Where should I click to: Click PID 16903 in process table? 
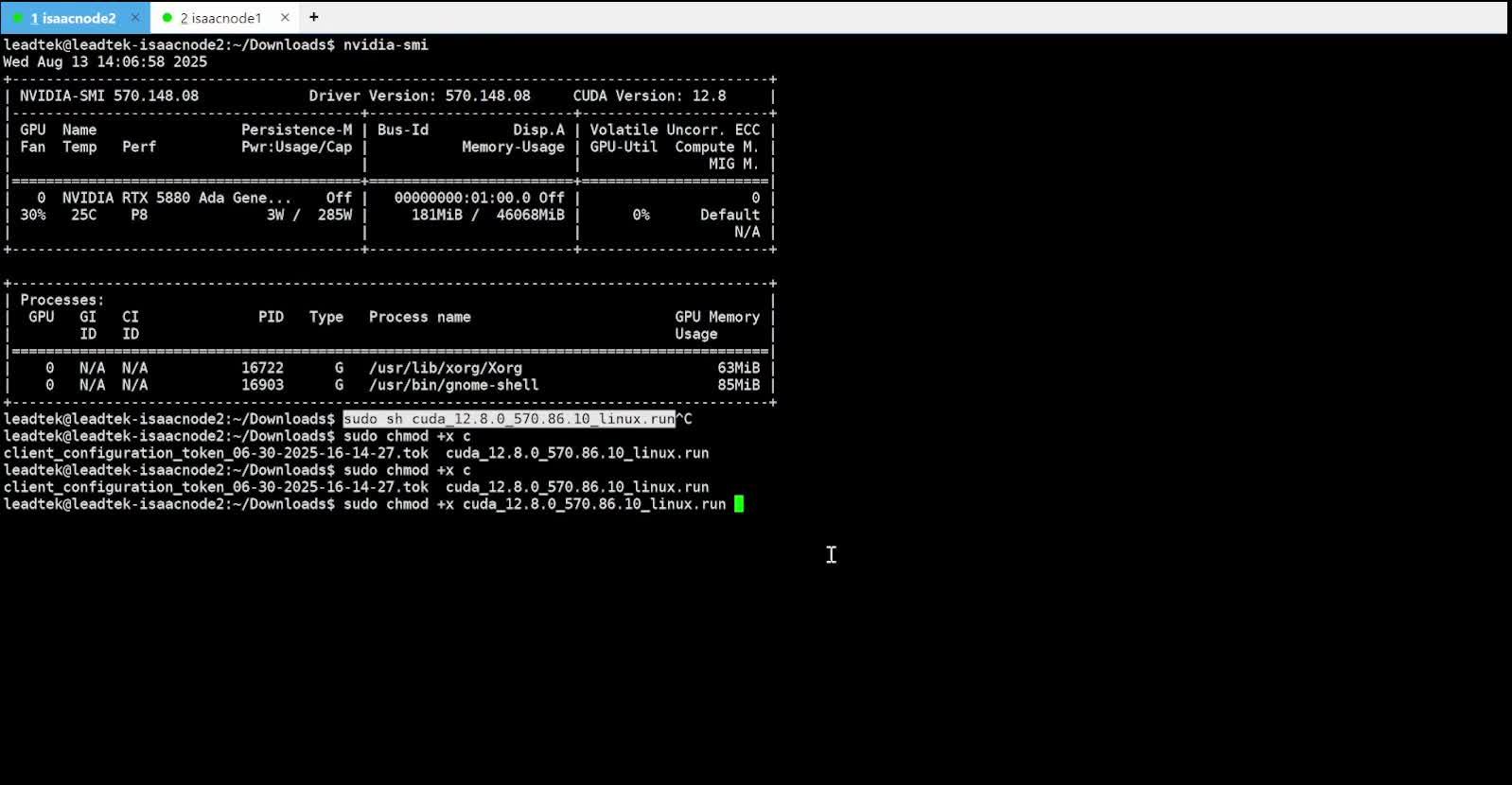(262, 385)
